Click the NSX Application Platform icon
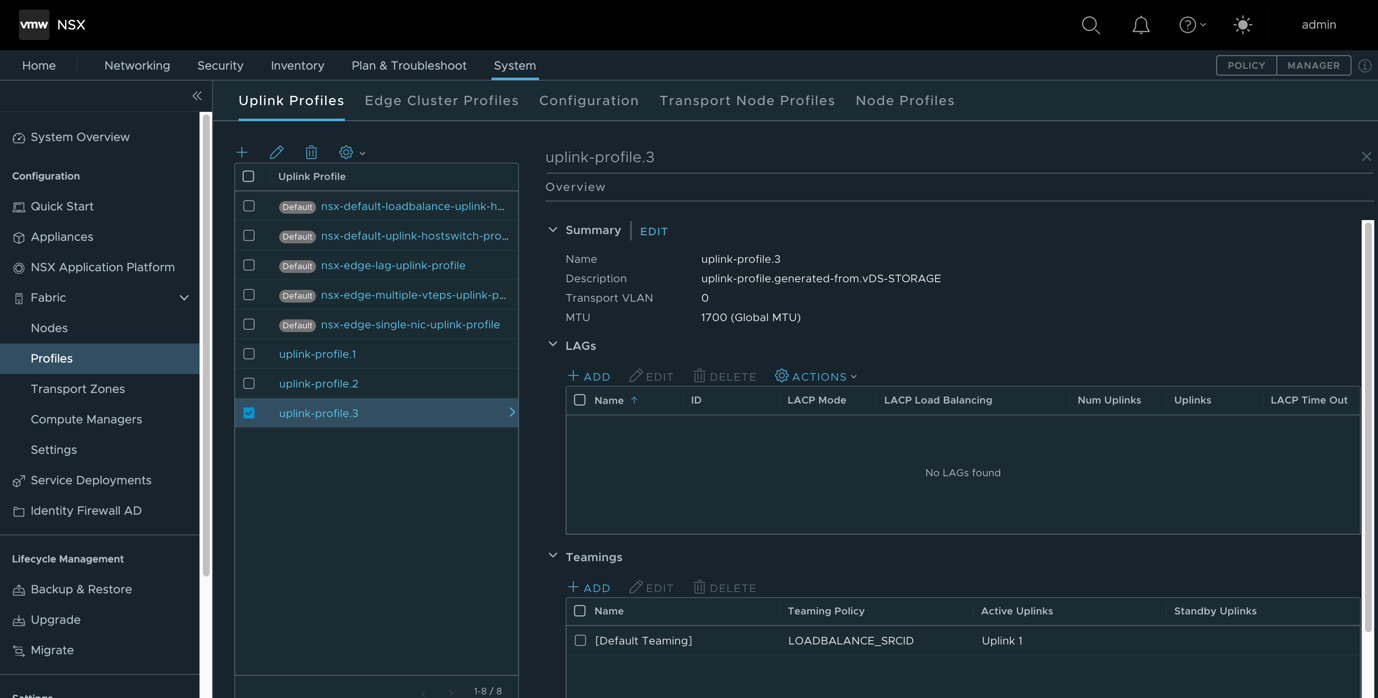The width and height of the screenshot is (1378, 698). pyautogui.click(x=19, y=268)
